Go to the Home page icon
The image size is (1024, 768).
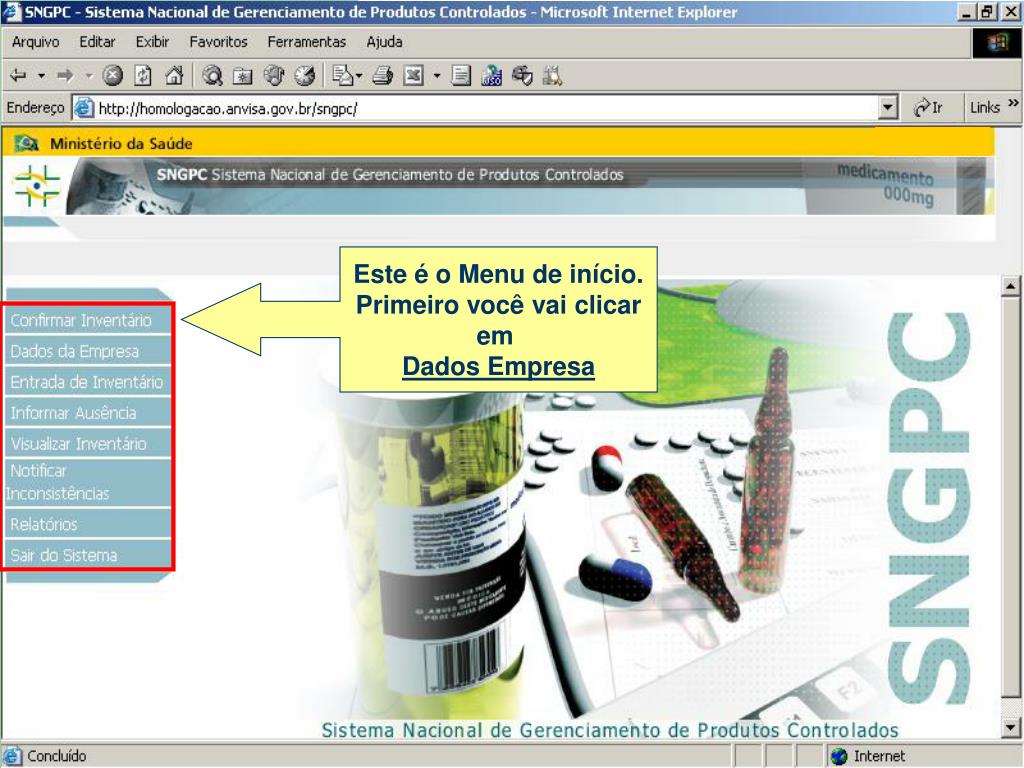point(174,76)
